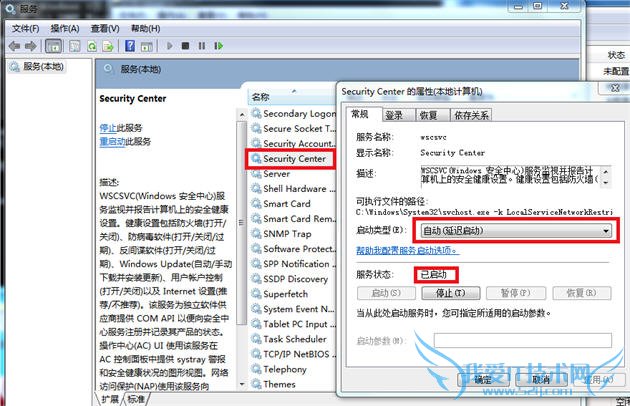Select the Software Protect... service row
This screenshot has height=406, width=630.
coord(293,249)
